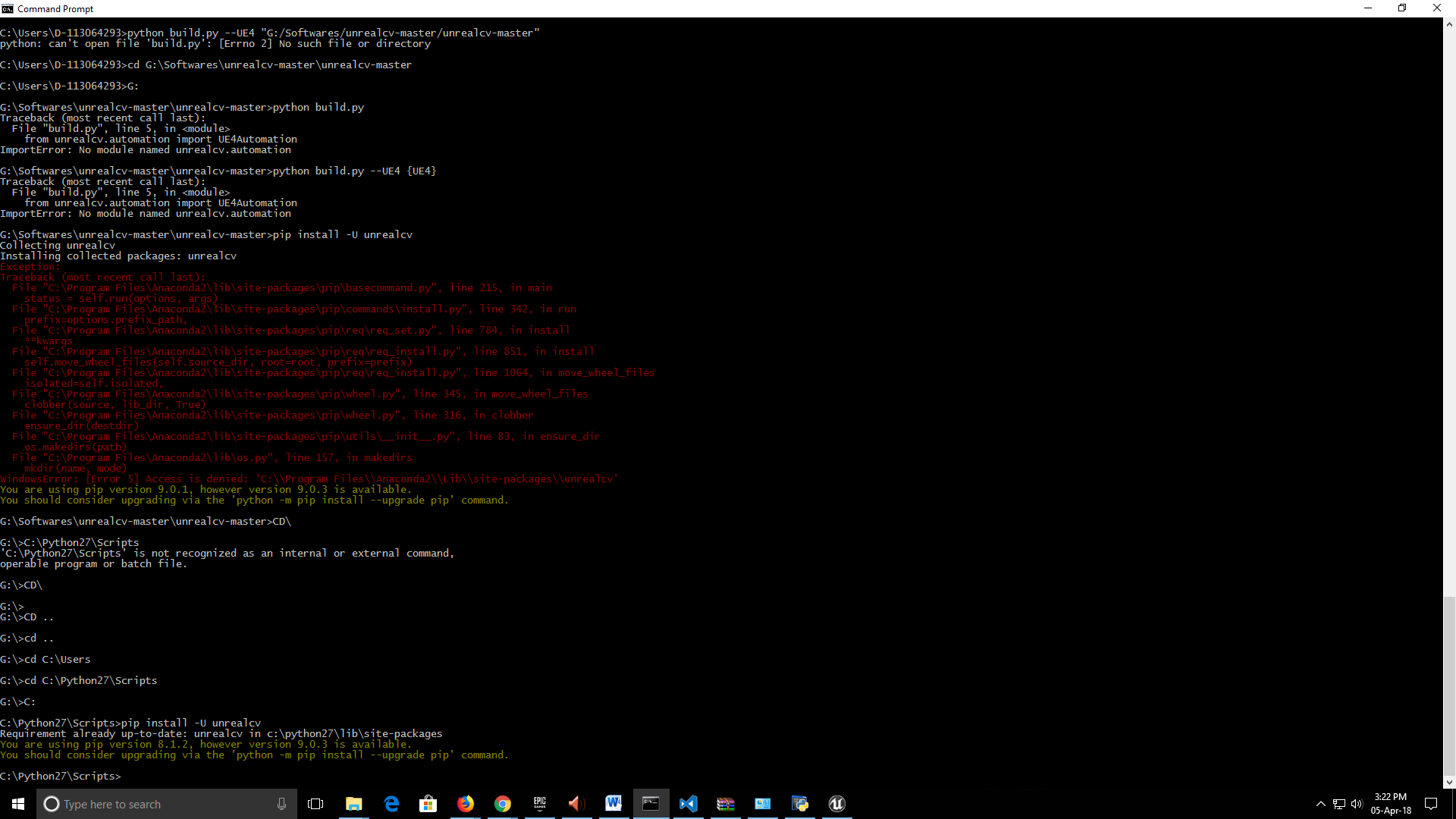This screenshot has height=819, width=1456.
Task: Open Command Prompt system menu via title icon
Action: click(8, 8)
